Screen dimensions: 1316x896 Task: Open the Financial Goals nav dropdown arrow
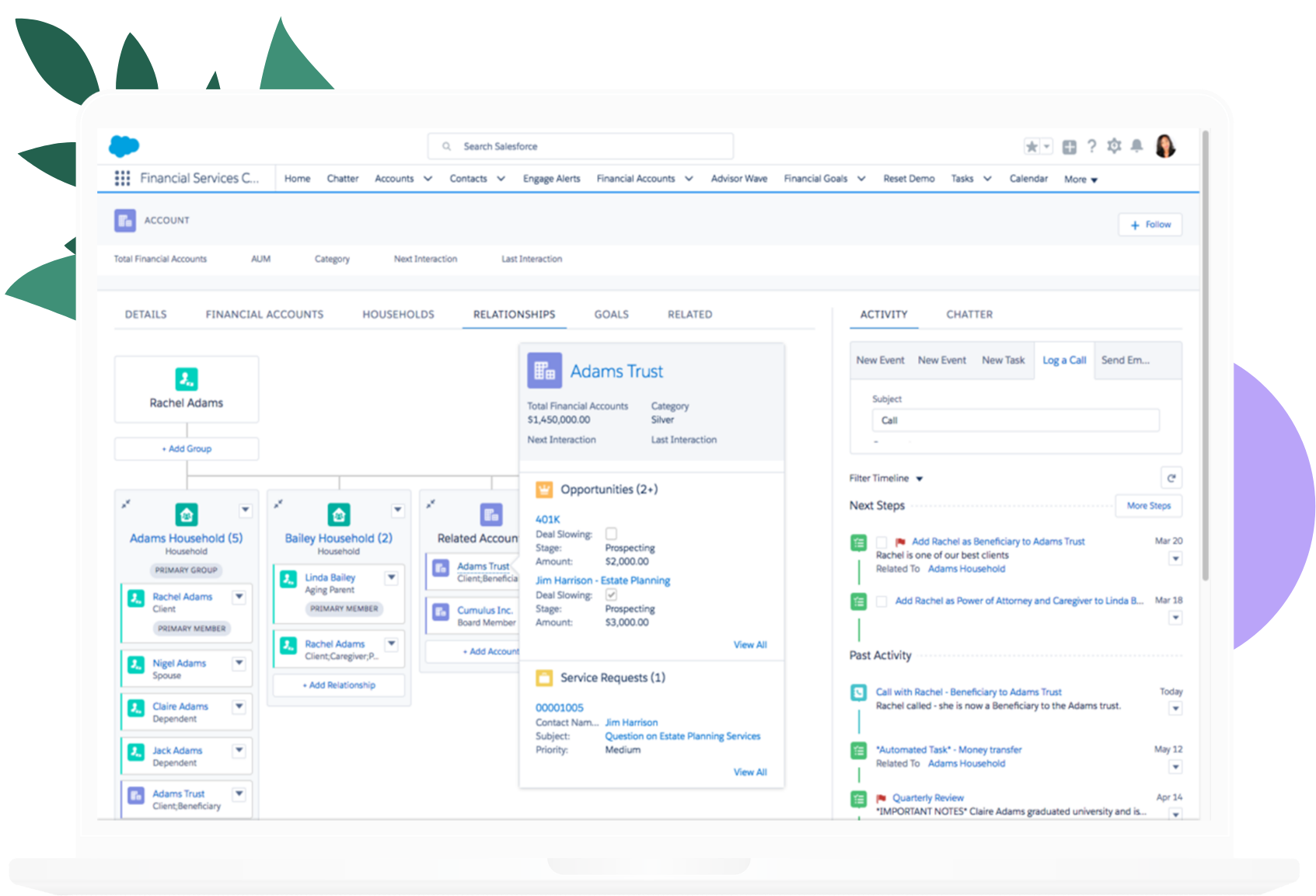pyautogui.click(x=861, y=179)
